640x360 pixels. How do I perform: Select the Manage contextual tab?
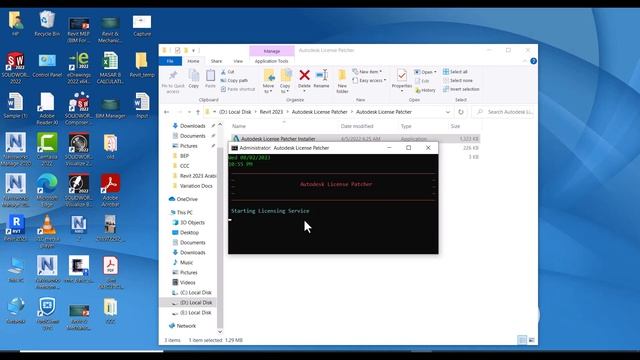[x=271, y=51]
